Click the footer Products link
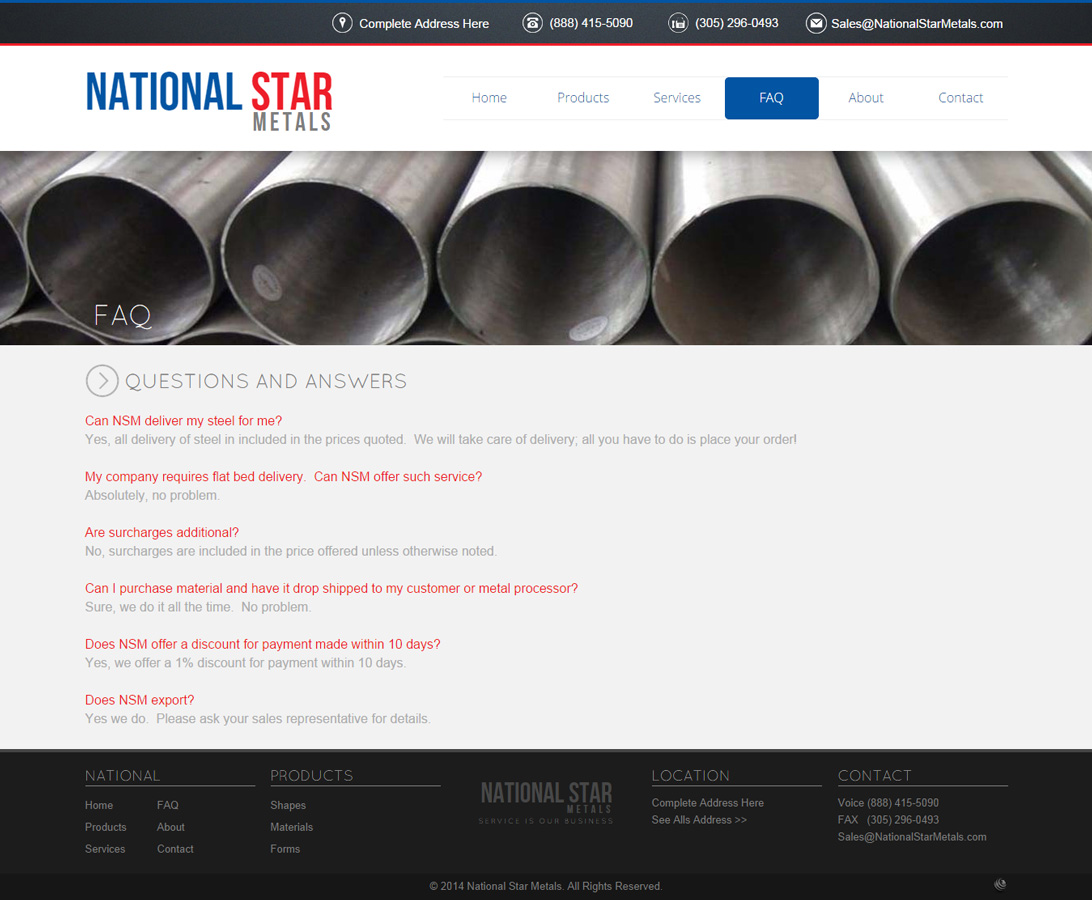Screen dimensions: 1092x900 pyautogui.click(x=106, y=827)
